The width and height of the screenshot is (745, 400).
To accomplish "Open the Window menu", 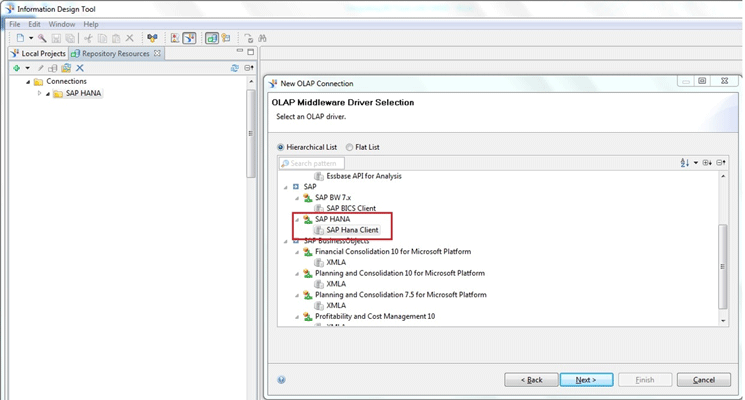I will pos(62,24).
